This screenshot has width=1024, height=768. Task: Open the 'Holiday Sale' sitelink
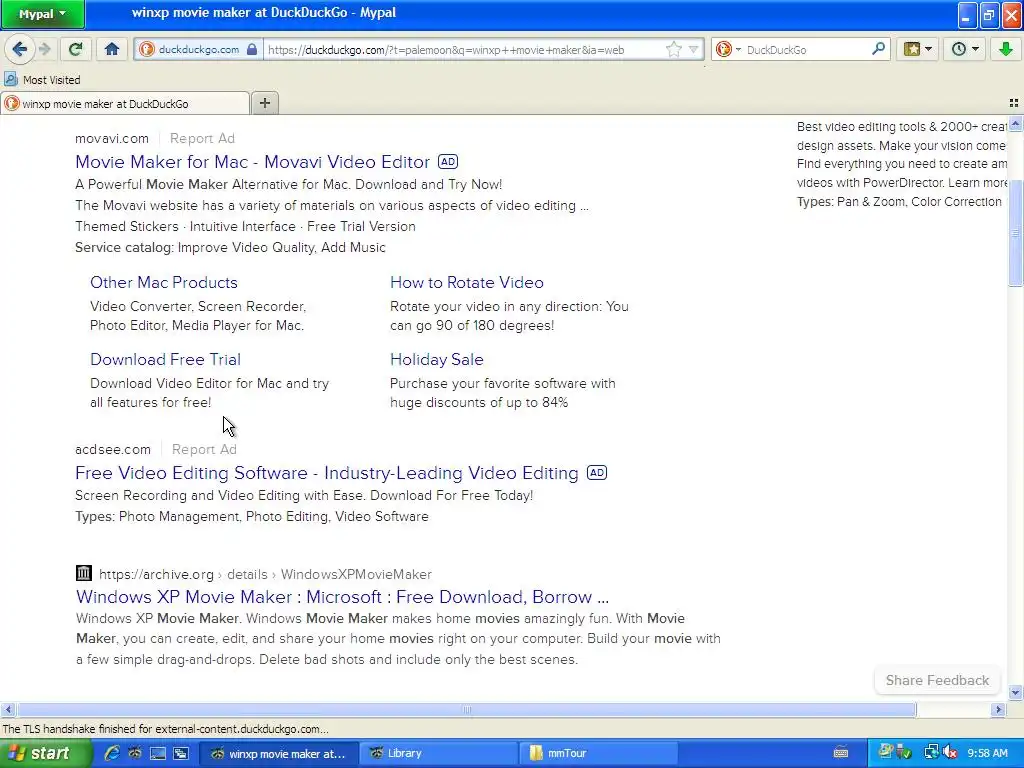click(x=437, y=360)
